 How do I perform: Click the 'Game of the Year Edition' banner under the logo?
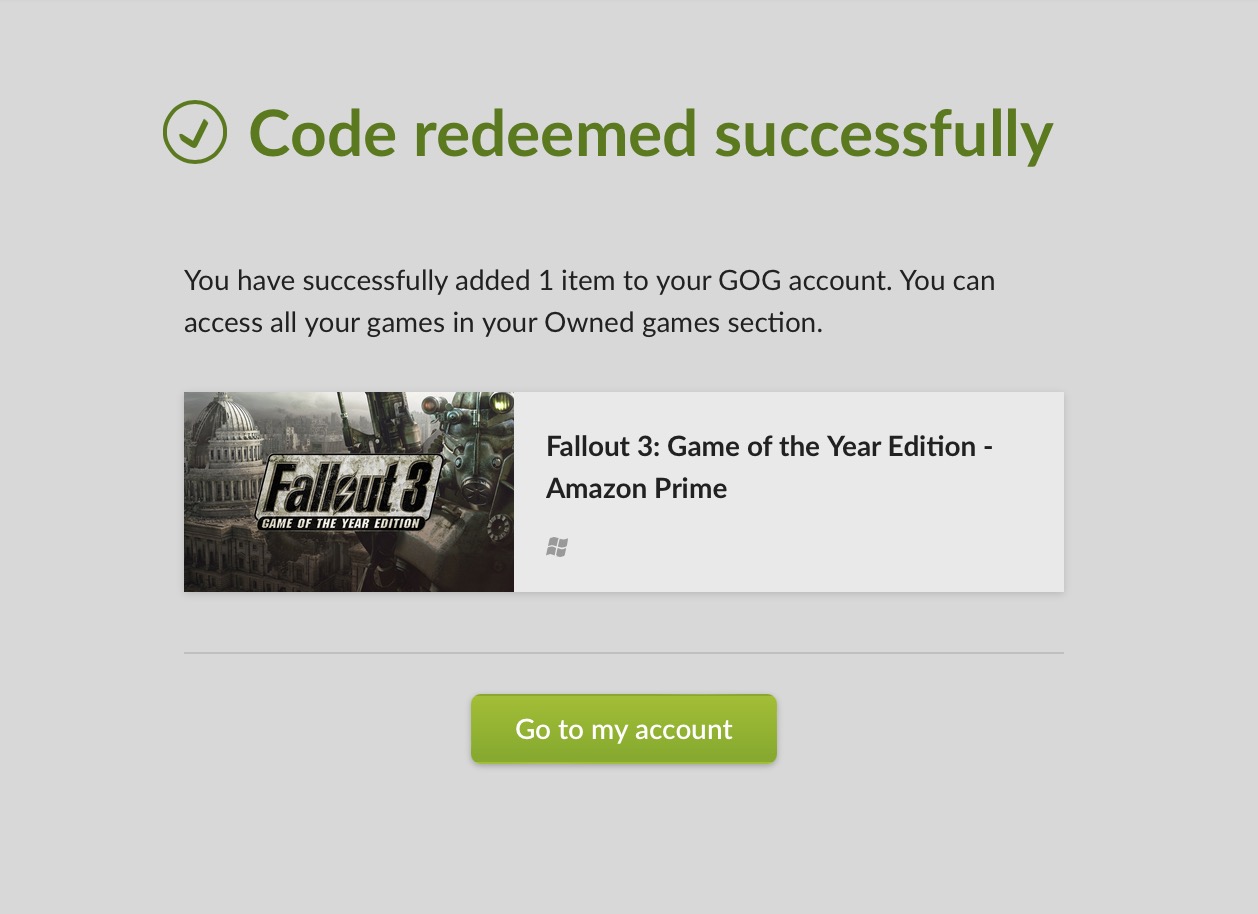pyautogui.click(x=342, y=523)
